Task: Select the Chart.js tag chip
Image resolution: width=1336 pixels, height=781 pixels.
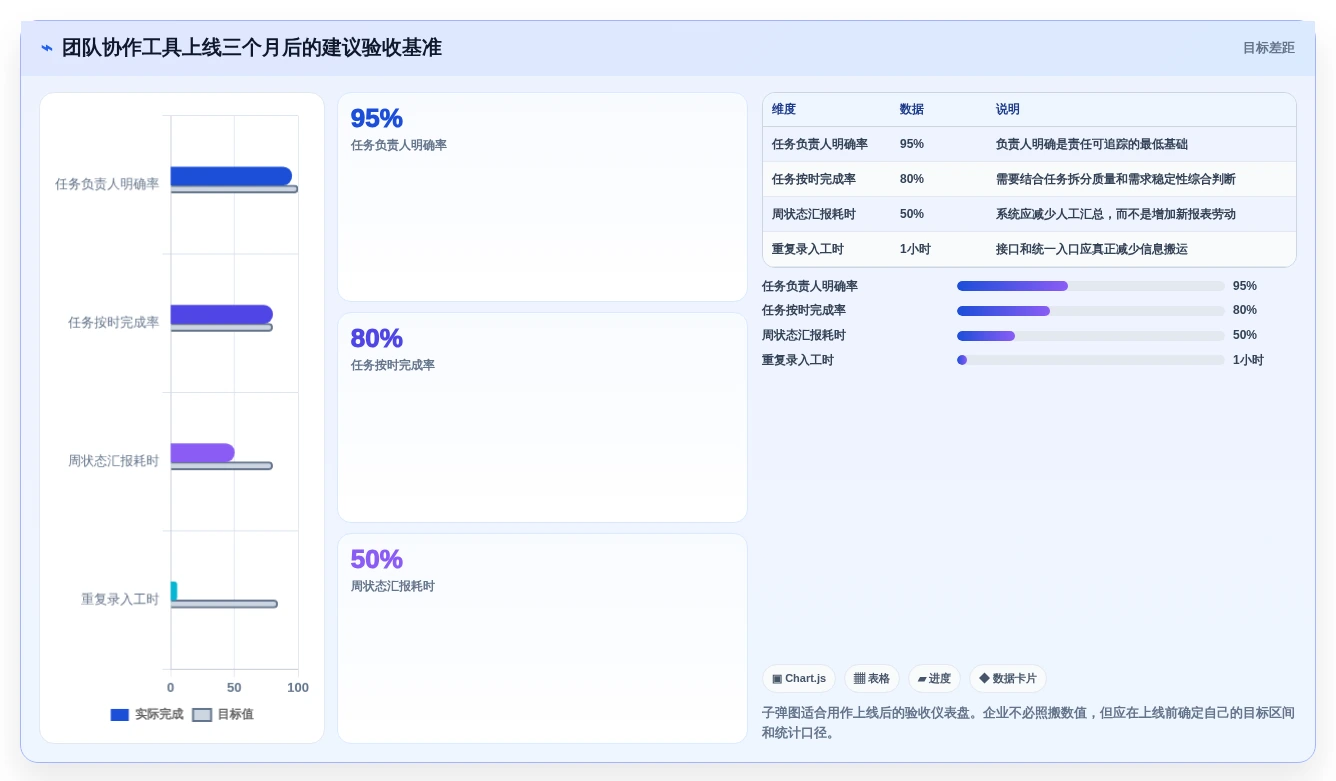Action: pyautogui.click(x=798, y=679)
